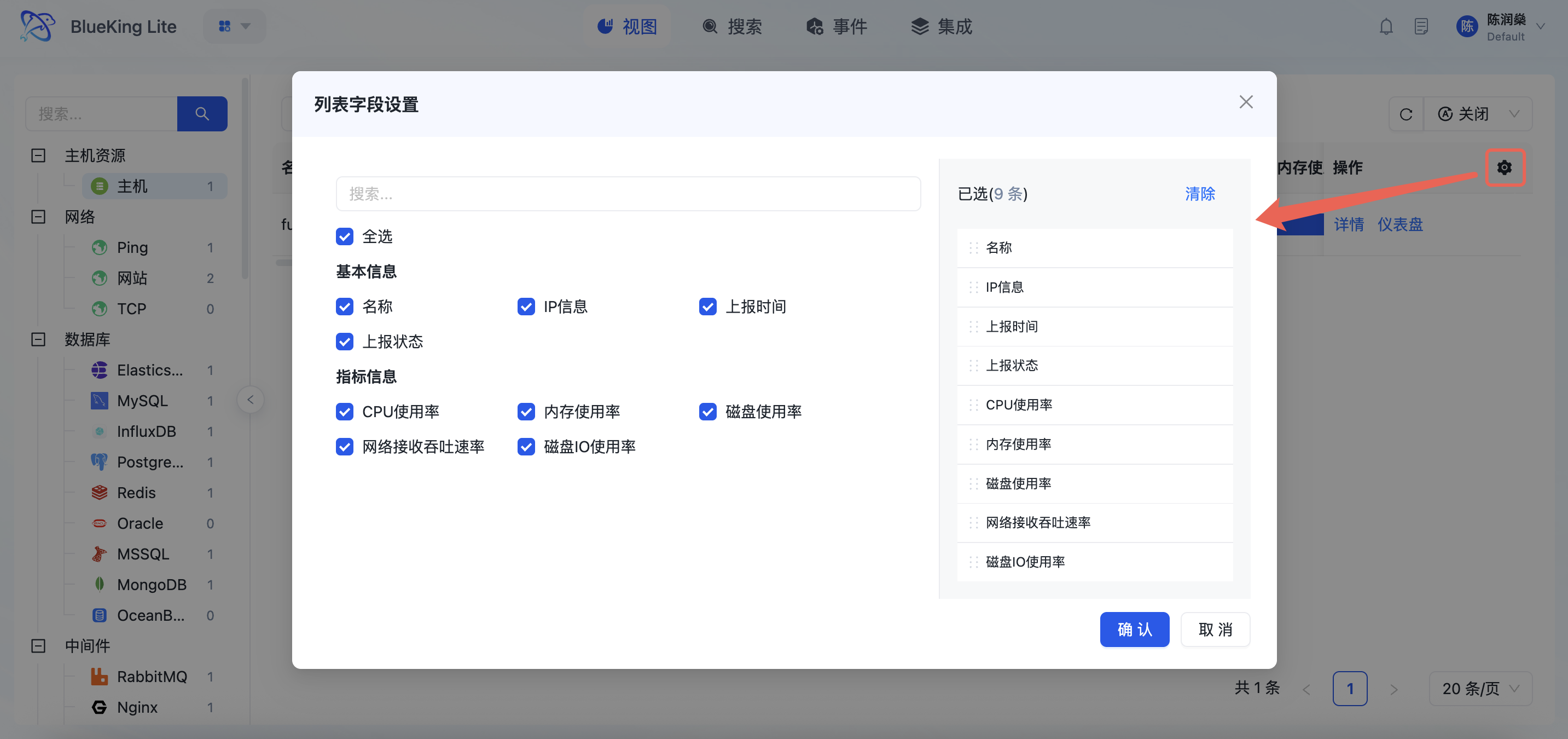Collapse the 数据库 tree group
This screenshot has width=1568, height=739.
click(38, 339)
